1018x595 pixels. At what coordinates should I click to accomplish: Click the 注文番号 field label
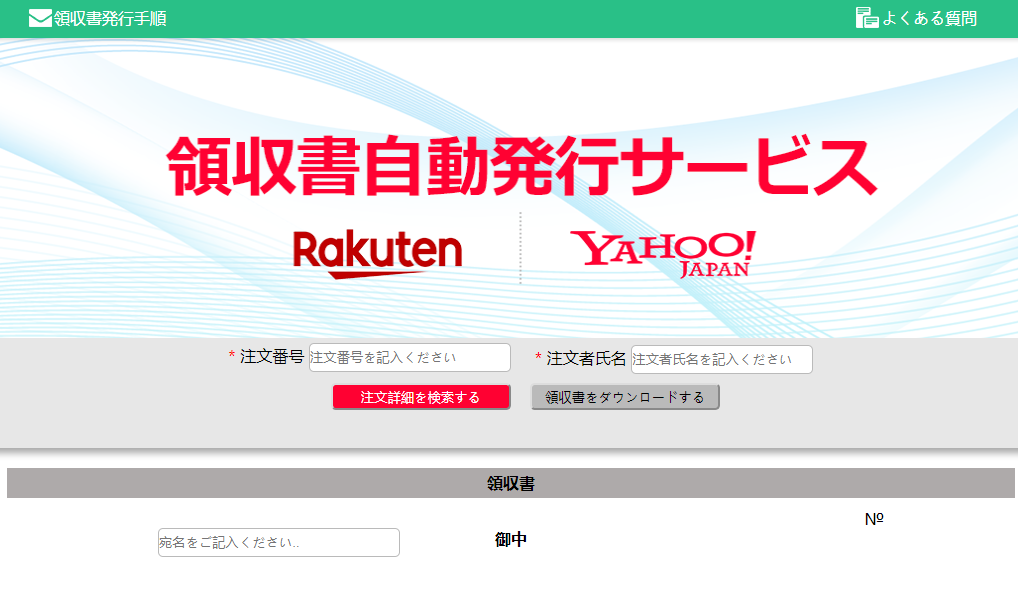(x=271, y=357)
